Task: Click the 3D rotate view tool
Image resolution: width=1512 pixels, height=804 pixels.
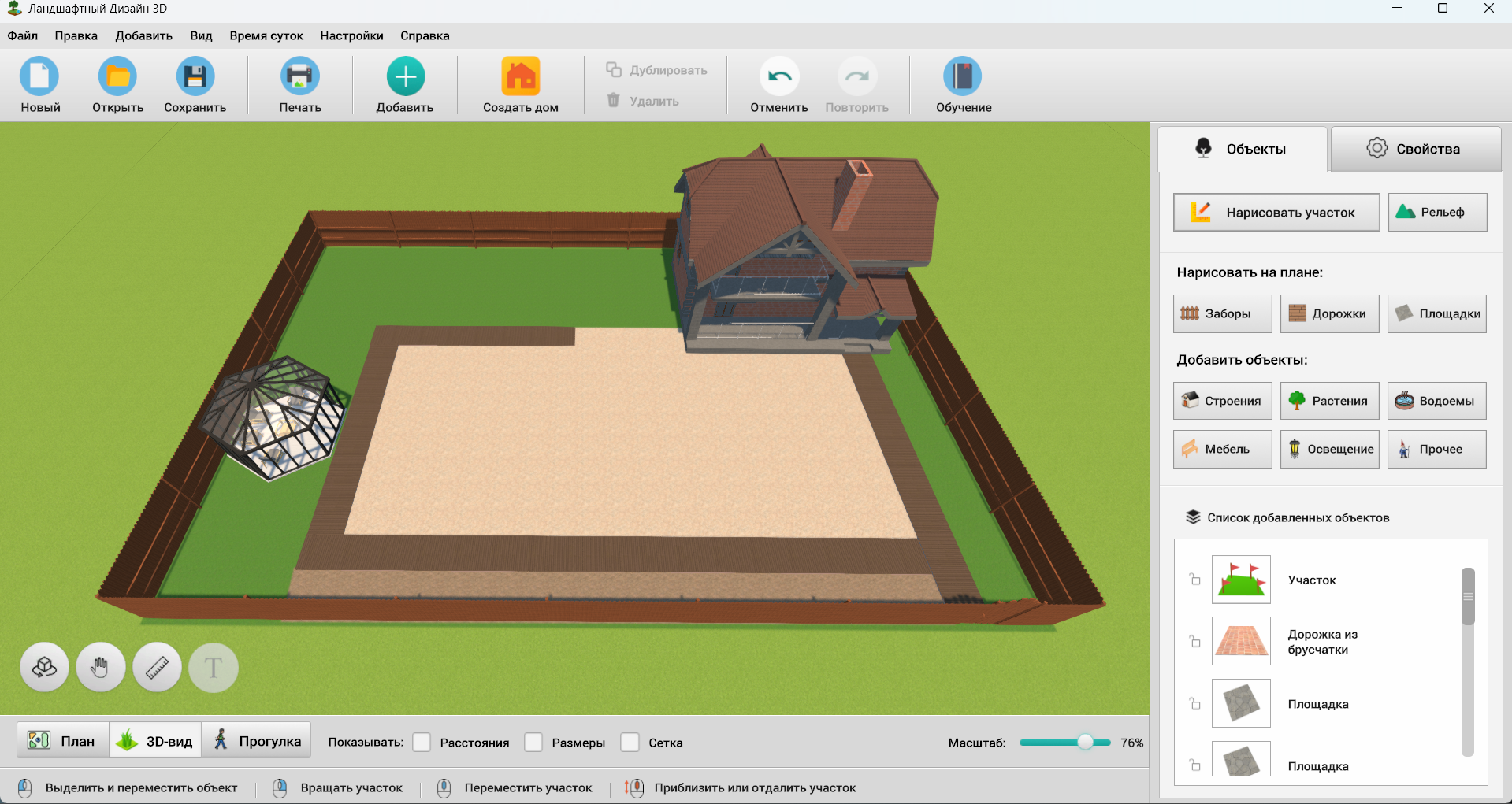Action: pyautogui.click(x=44, y=668)
